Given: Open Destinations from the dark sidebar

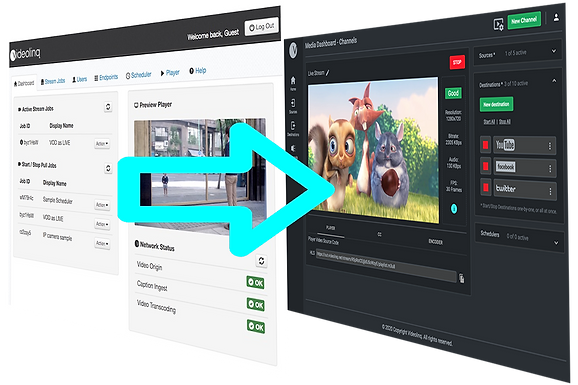Looking at the screenshot, I should pos(293,129).
